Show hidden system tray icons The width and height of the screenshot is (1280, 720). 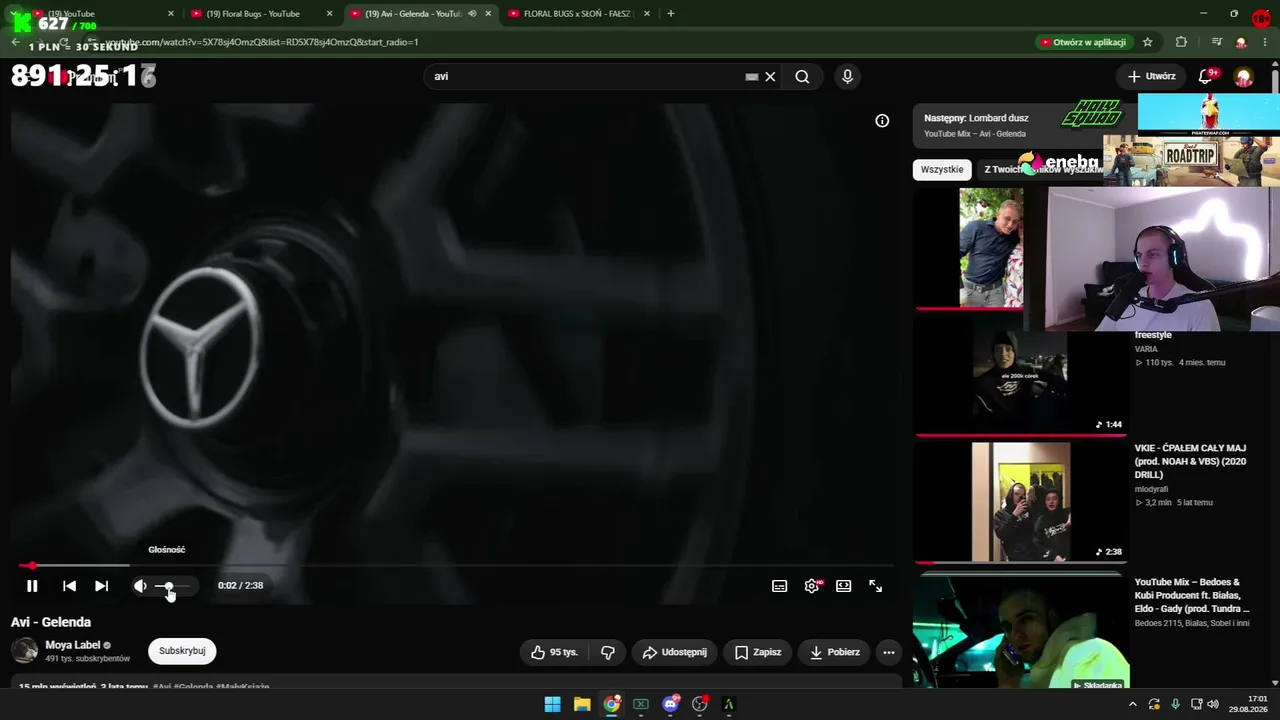pyautogui.click(x=1133, y=704)
